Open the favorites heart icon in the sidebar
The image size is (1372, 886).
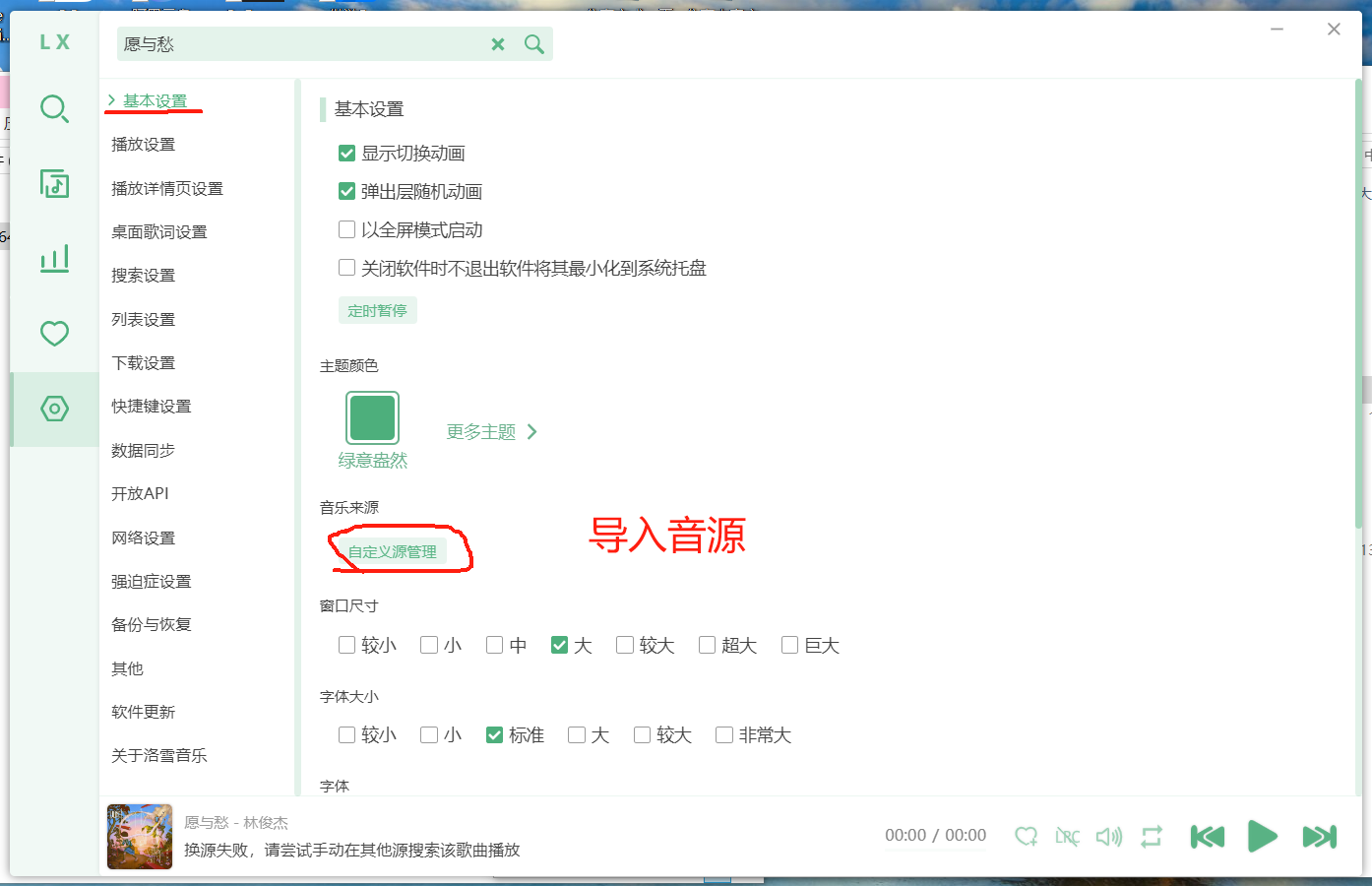point(54,334)
